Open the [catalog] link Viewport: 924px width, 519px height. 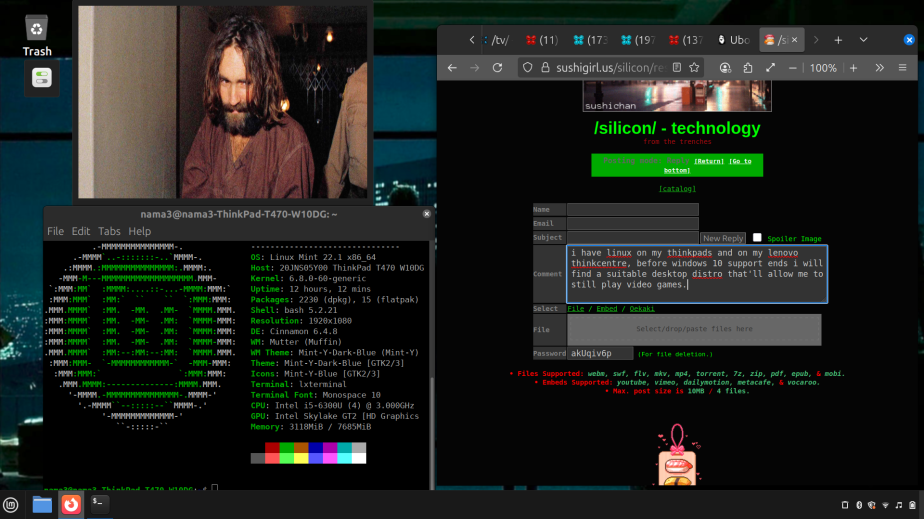point(678,188)
